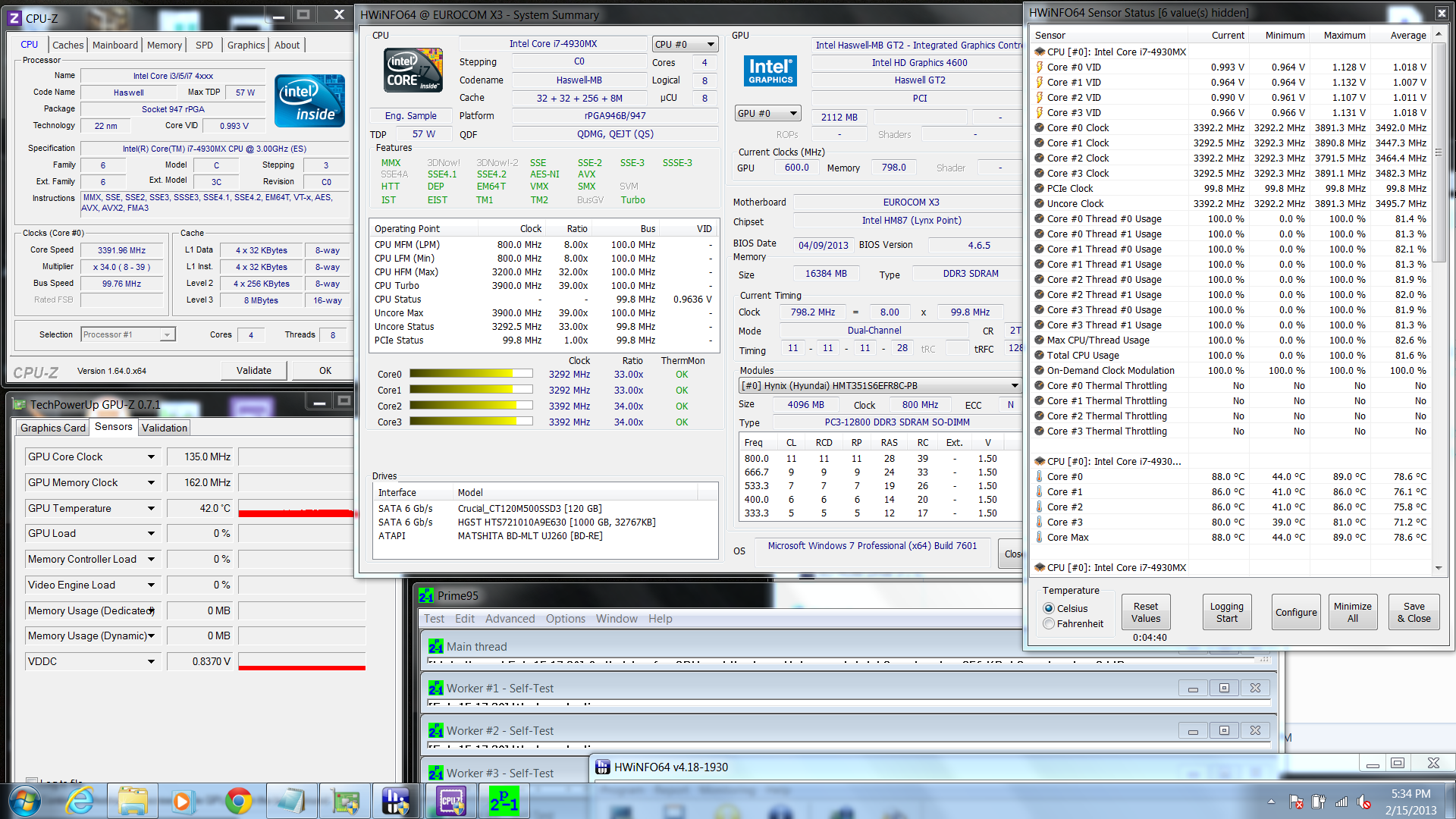The height and width of the screenshot is (819, 1456).
Task: Click the GPU-Z title bar icon
Action: 19,405
